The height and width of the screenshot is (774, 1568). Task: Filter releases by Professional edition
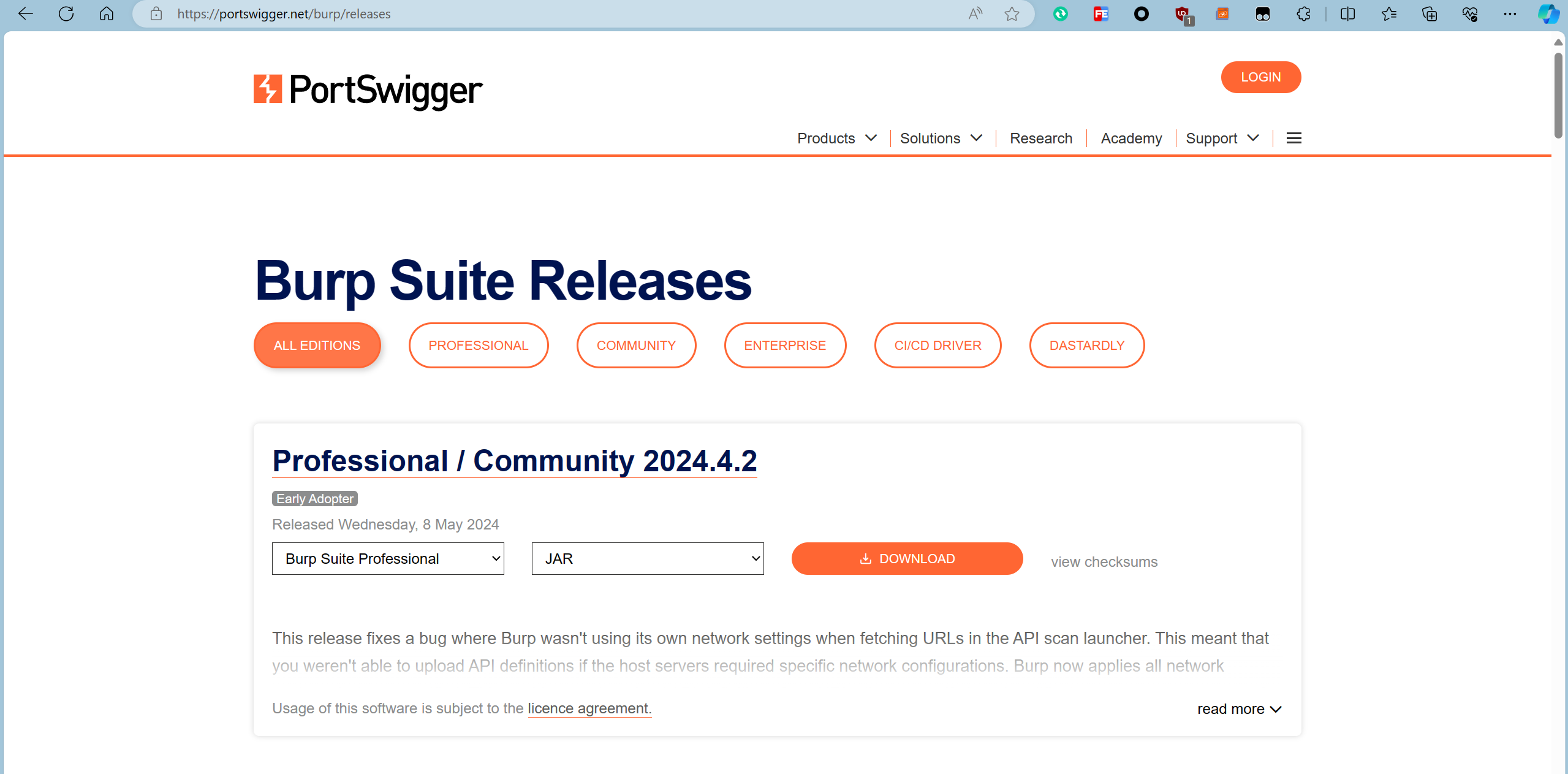tap(478, 346)
